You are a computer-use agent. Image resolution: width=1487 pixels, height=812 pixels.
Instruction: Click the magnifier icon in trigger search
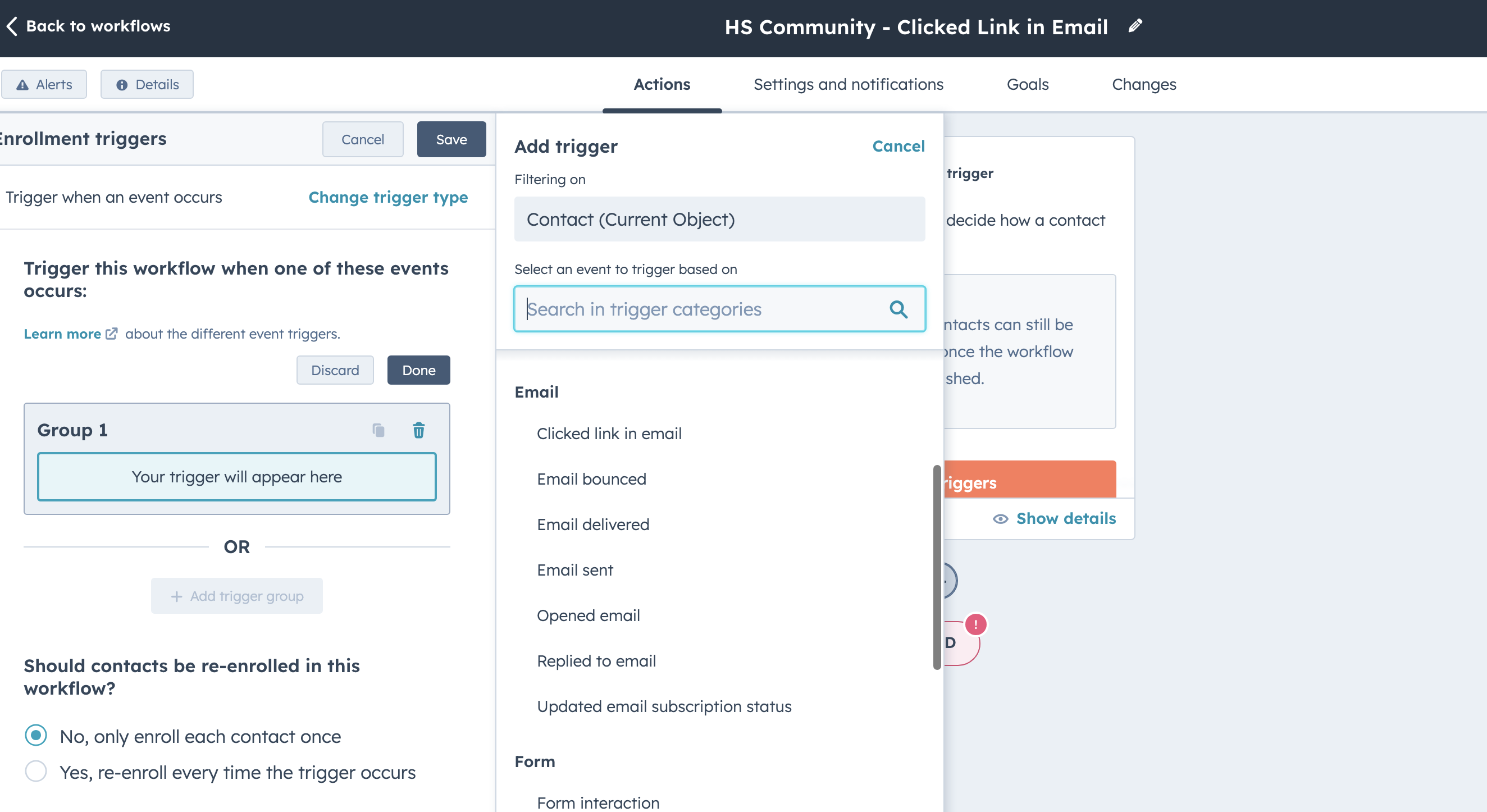[x=898, y=309]
